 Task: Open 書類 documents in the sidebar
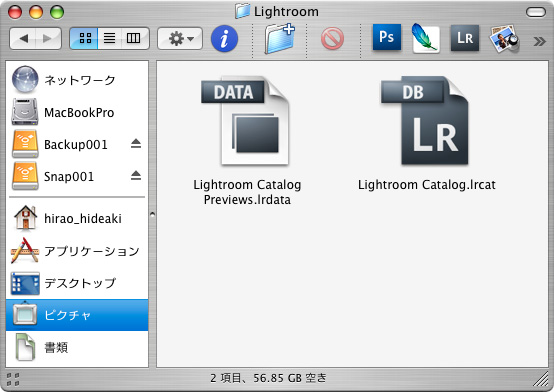77,347
